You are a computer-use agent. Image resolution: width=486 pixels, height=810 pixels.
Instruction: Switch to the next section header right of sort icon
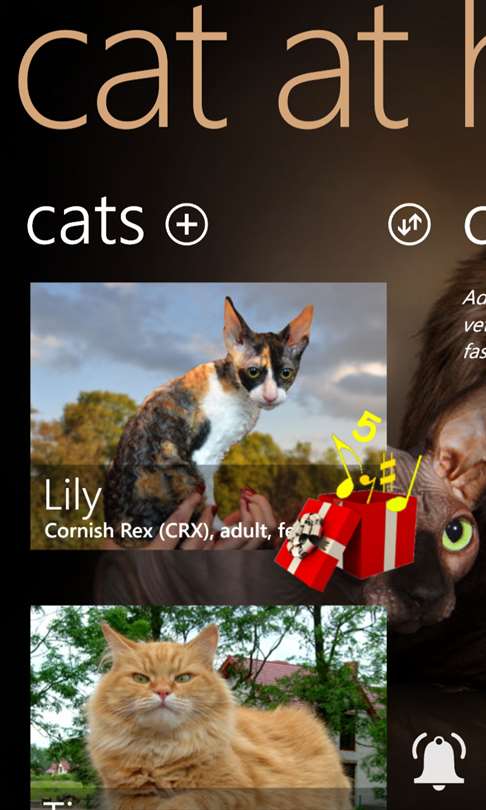[475, 224]
